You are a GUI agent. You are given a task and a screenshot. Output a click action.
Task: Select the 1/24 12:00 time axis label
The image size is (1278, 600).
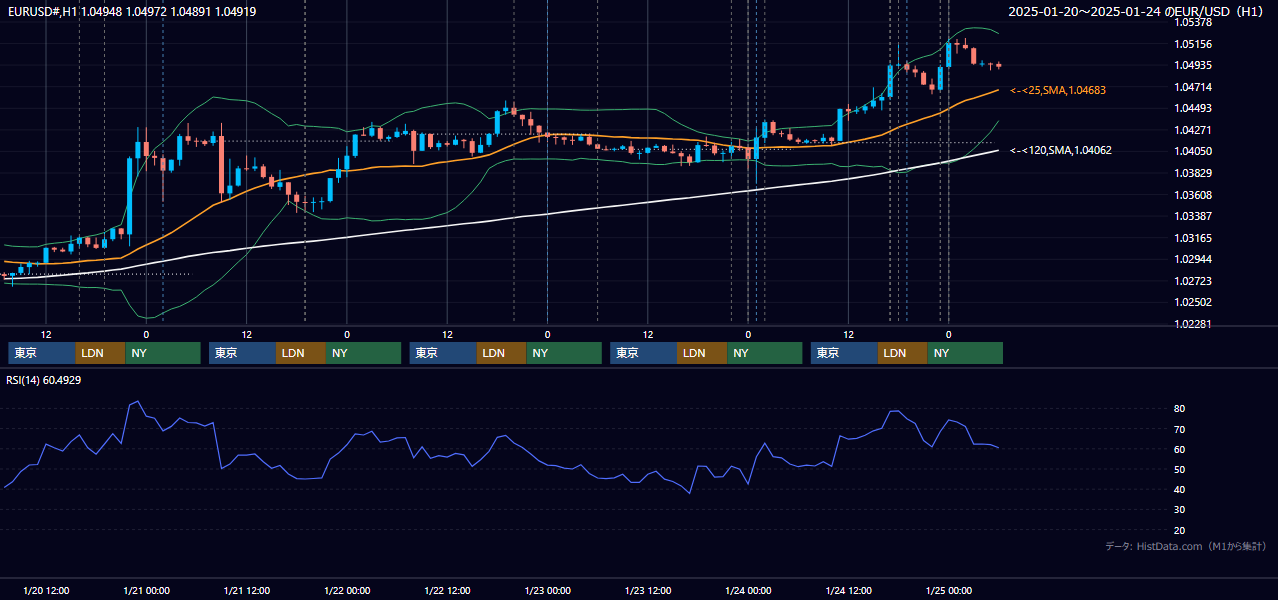click(x=849, y=591)
